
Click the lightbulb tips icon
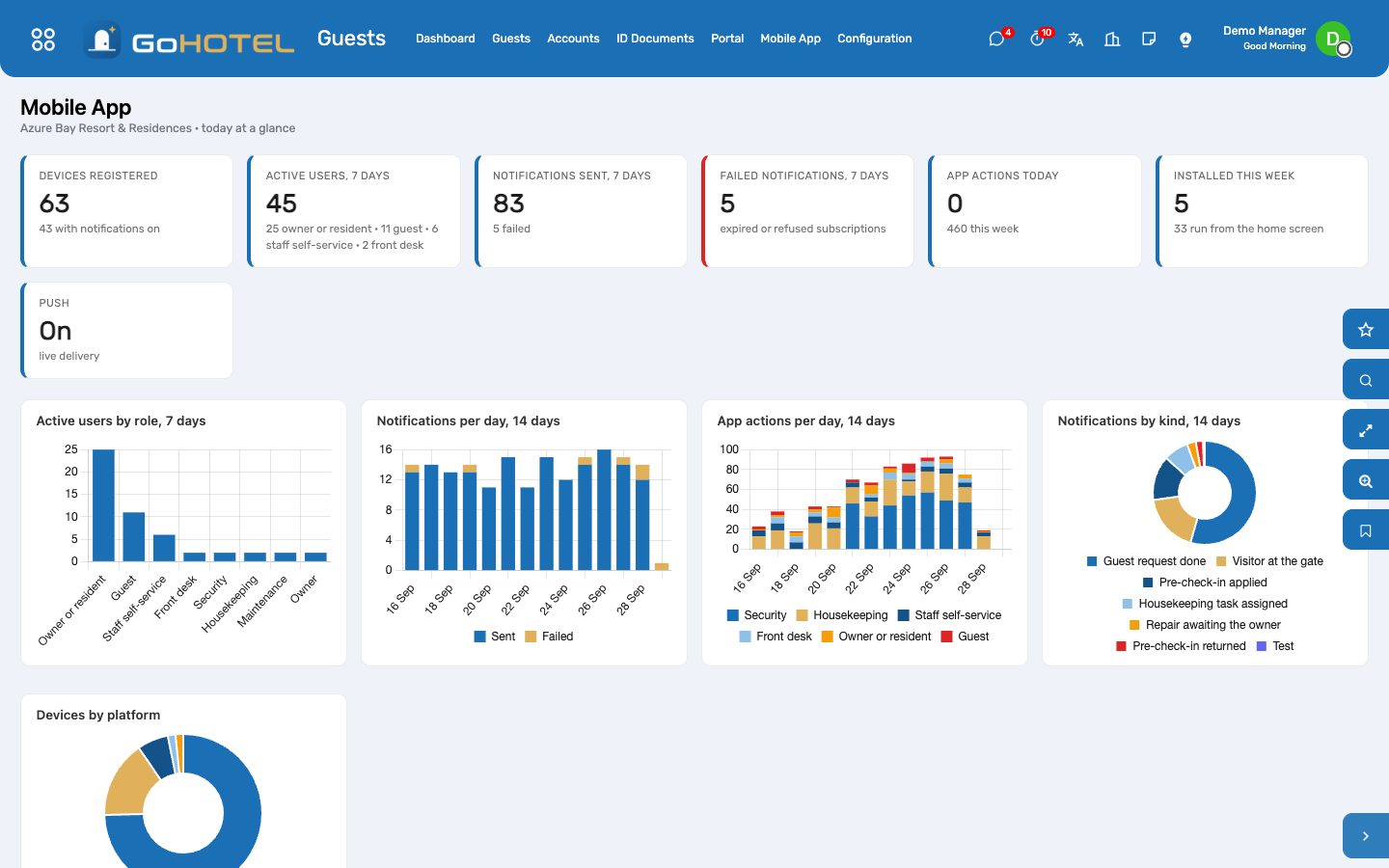[x=1185, y=39]
